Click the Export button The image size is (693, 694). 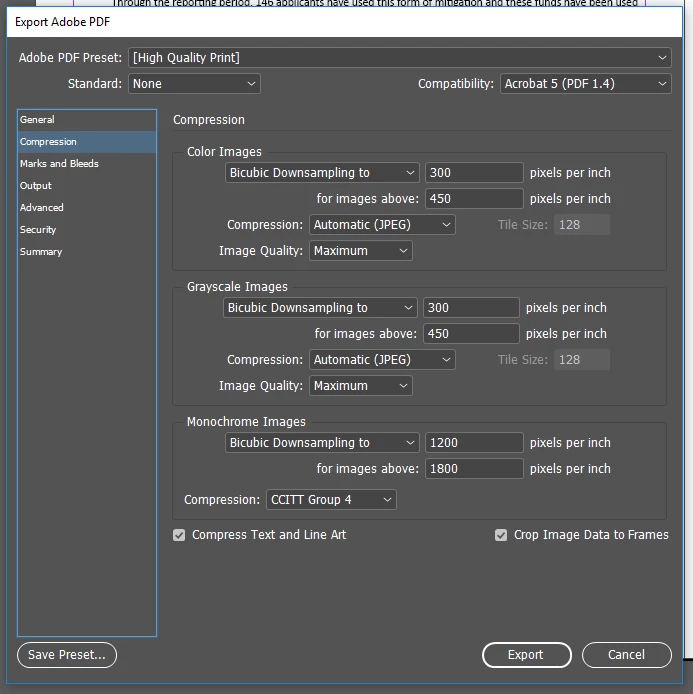coord(527,655)
